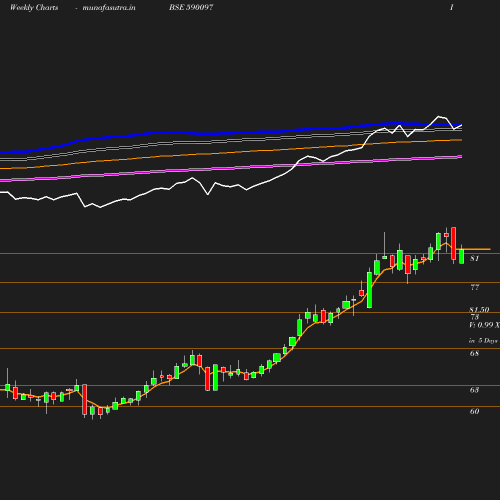Click the 68 price level label
Viewport: 500px width, 500px height.
(474, 353)
